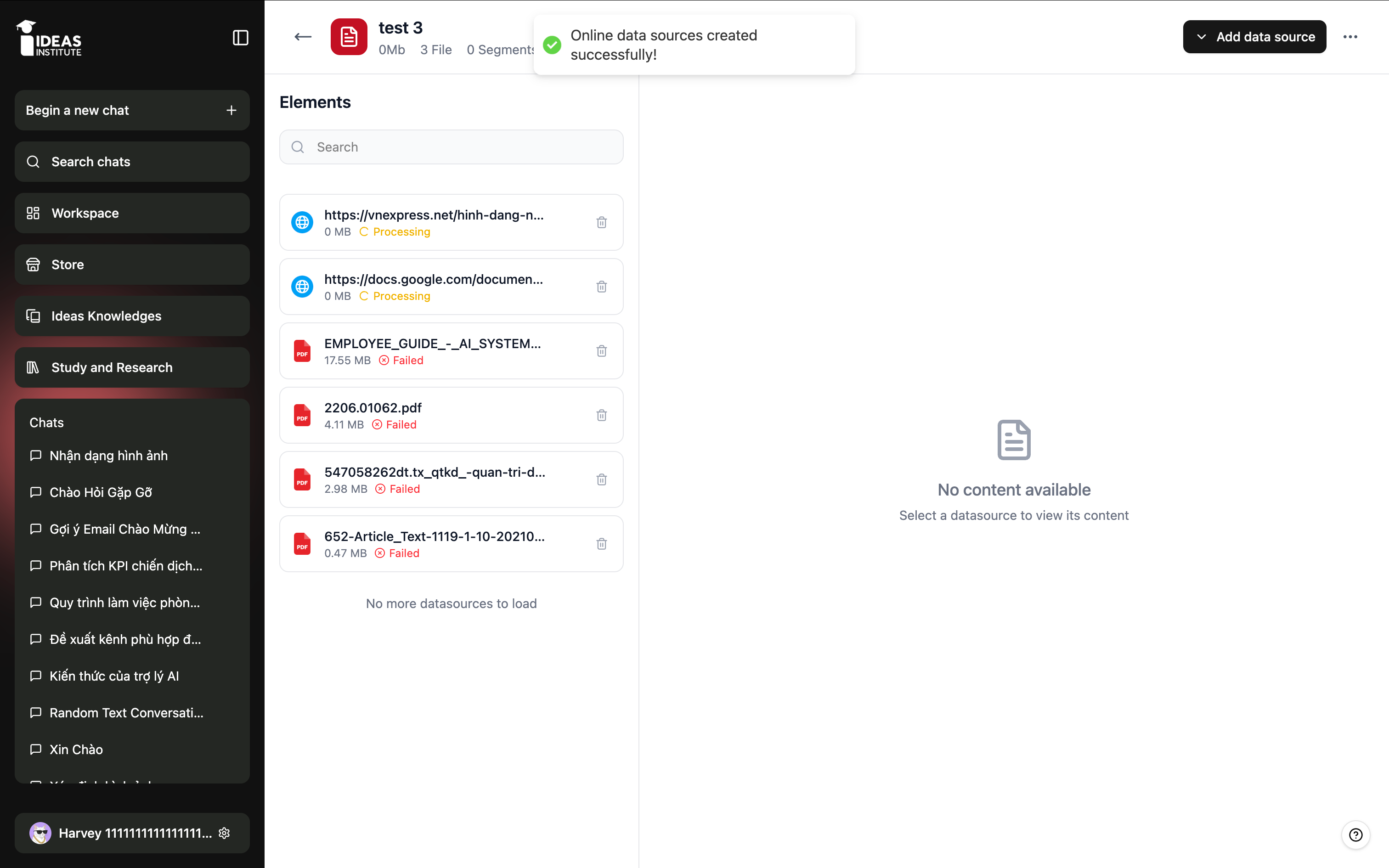Image resolution: width=1389 pixels, height=868 pixels.
Task: Begin a new chat
Action: (132, 110)
